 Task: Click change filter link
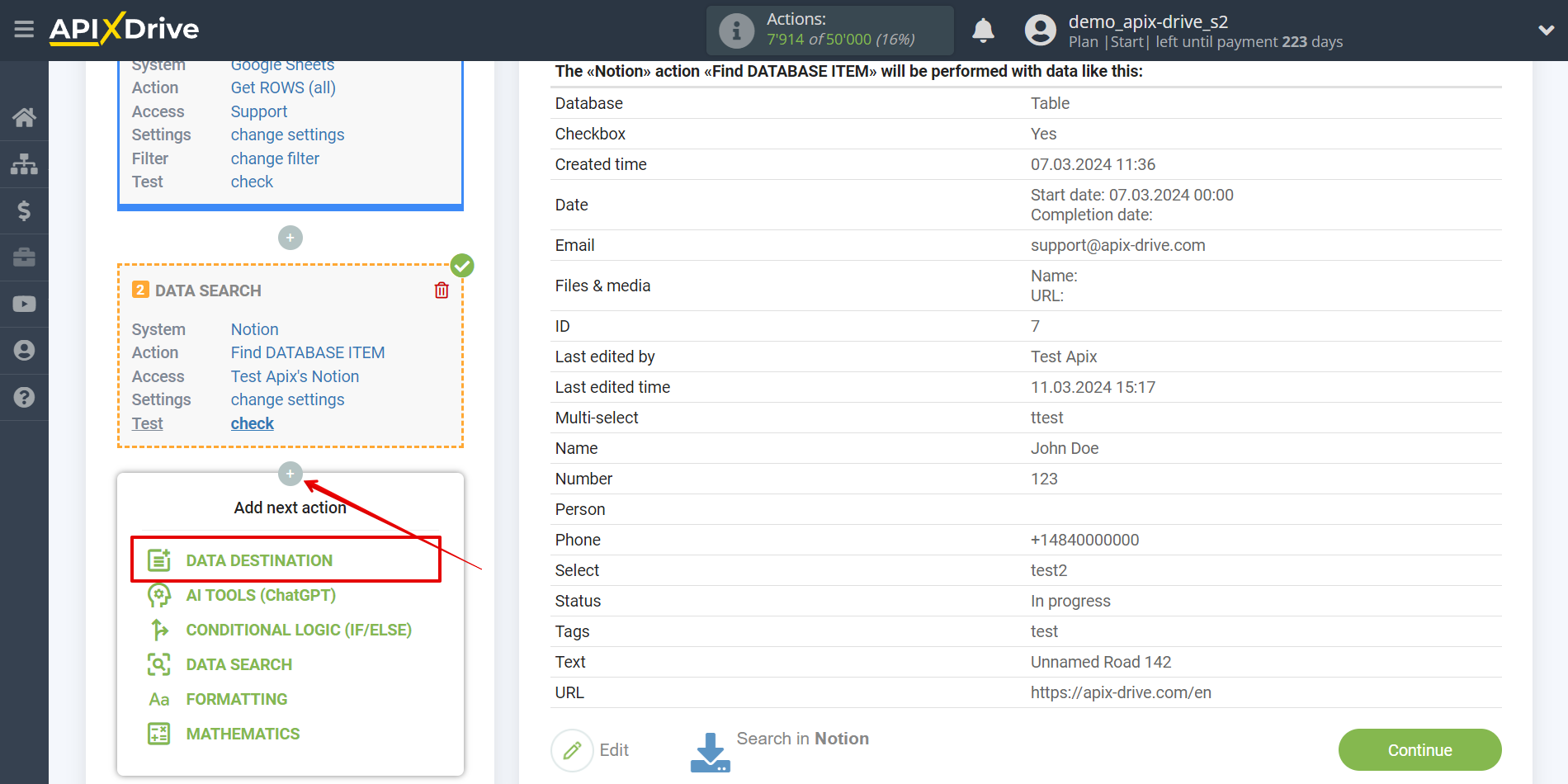275,158
